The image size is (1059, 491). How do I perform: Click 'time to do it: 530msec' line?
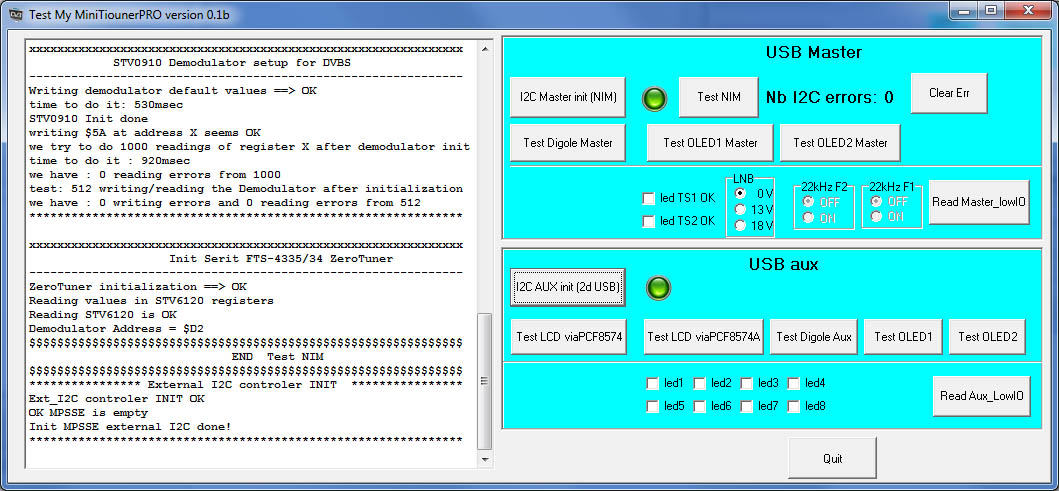click(x=106, y=105)
